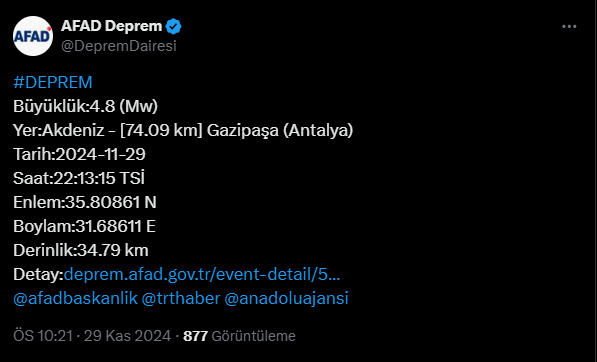This screenshot has height=362, width=597.
Task: Follow the deprem.afad.gov.tr event-detail link
Action: [x=202, y=274]
